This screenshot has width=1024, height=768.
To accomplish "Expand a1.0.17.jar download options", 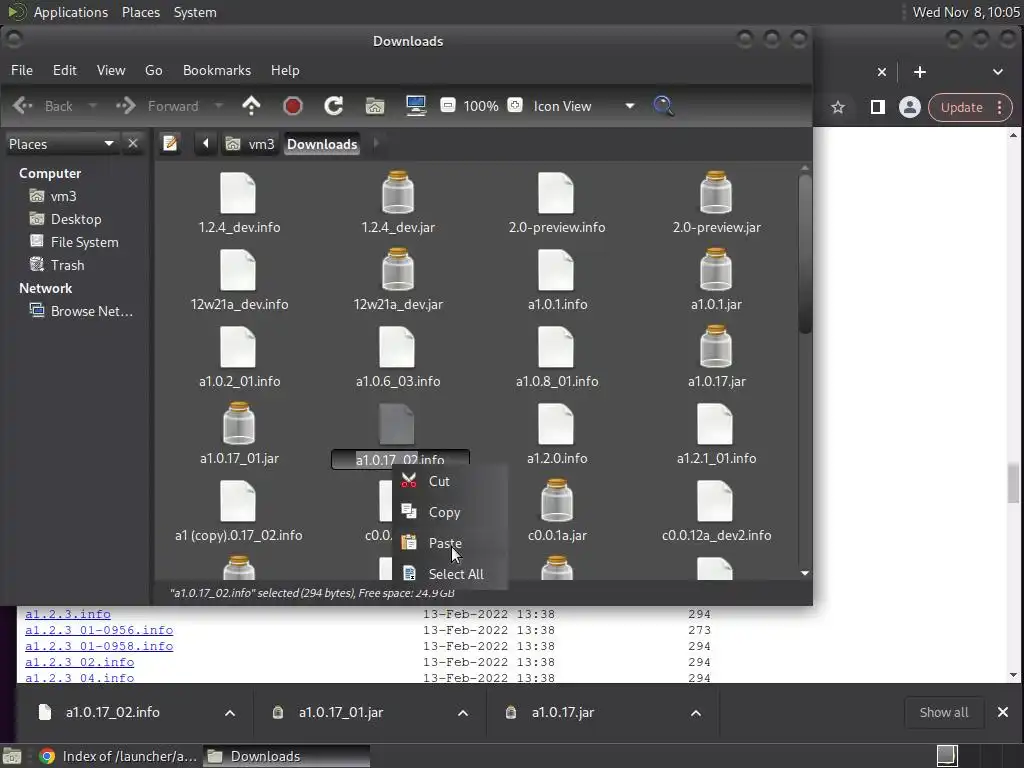I will click(696, 712).
